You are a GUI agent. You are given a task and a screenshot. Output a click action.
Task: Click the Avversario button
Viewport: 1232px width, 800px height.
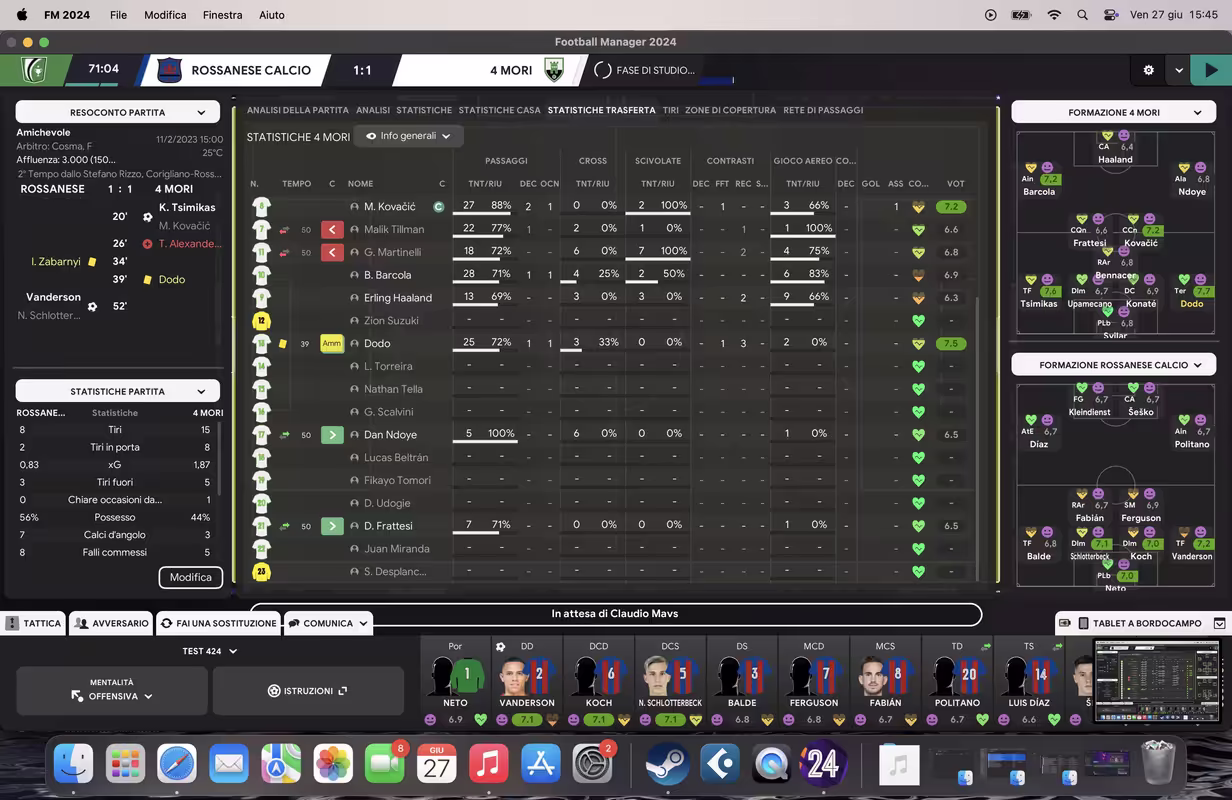(x=111, y=623)
